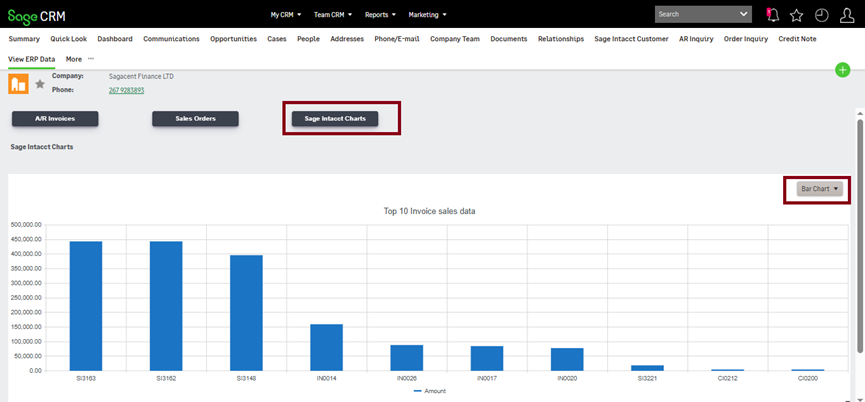The height and width of the screenshot is (402, 865).
Task: Expand the My CRM menu
Action: (x=287, y=15)
